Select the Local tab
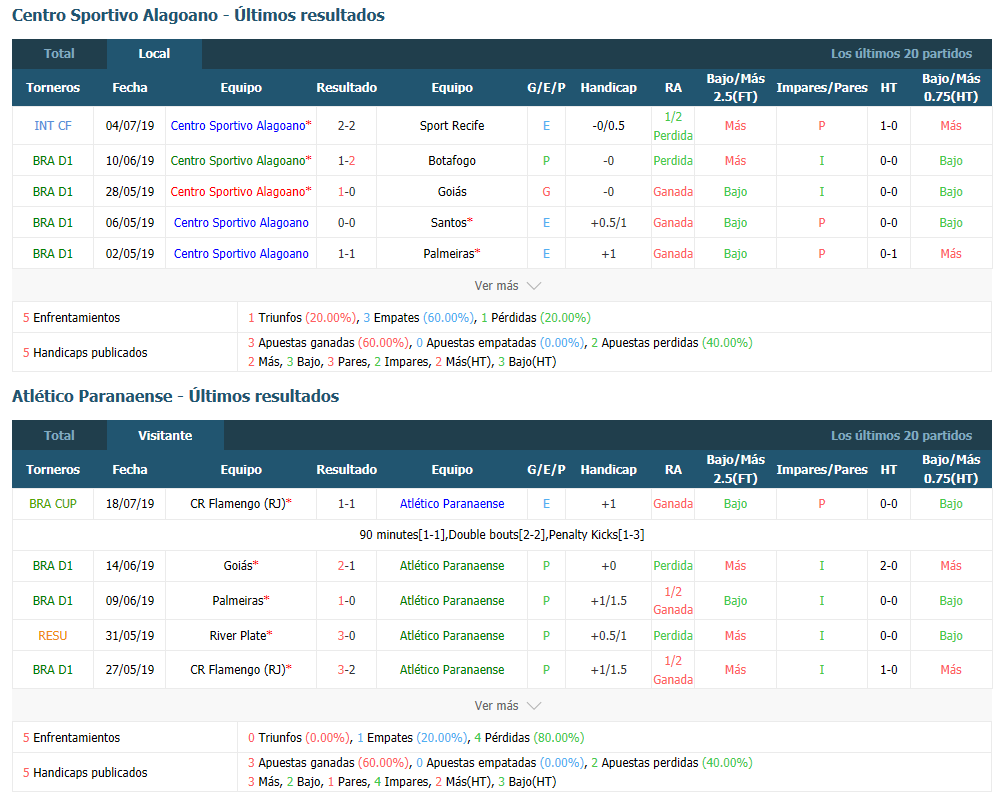 coord(154,54)
